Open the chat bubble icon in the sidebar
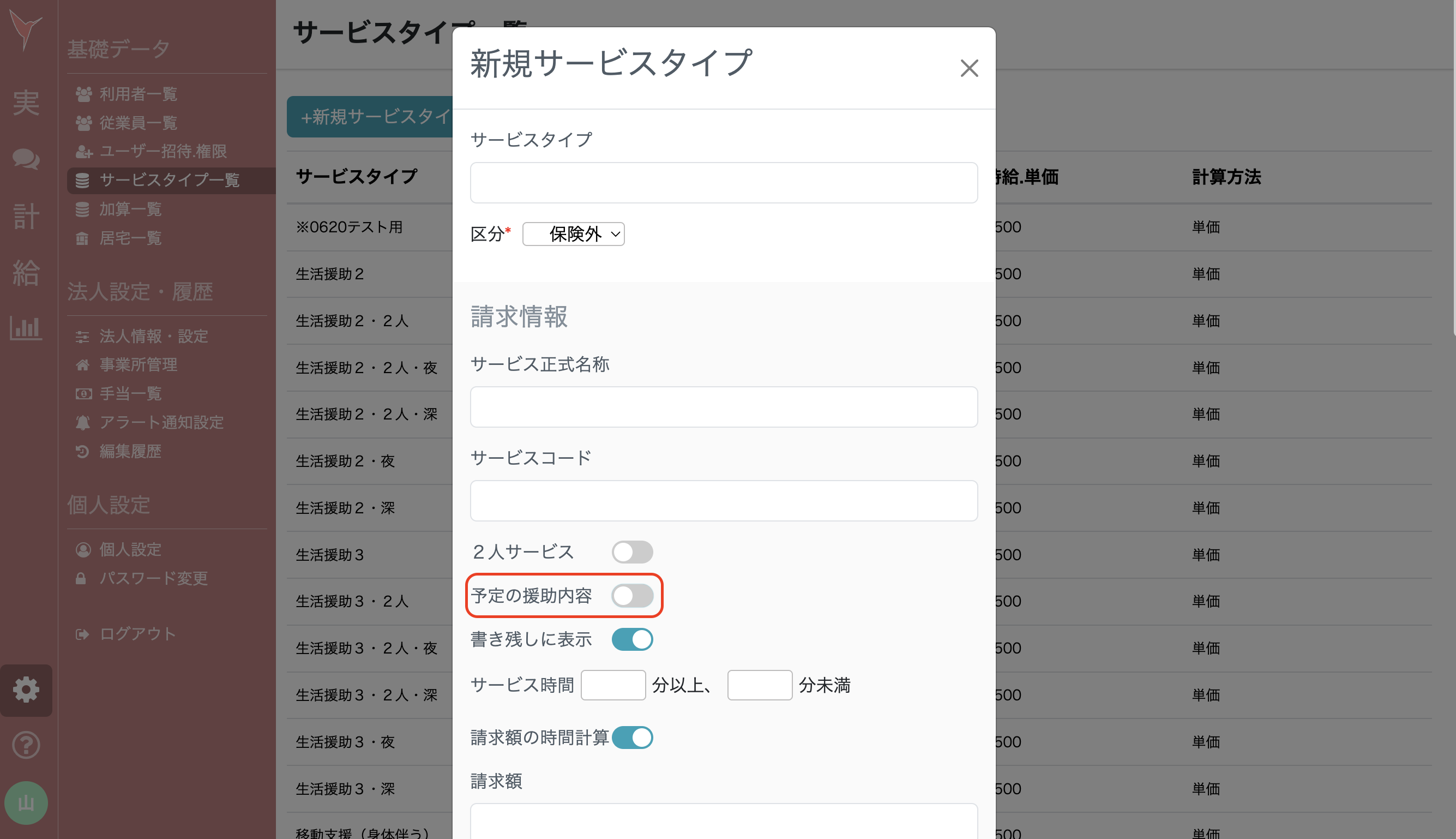This screenshot has height=839, width=1456. point(27,160)
